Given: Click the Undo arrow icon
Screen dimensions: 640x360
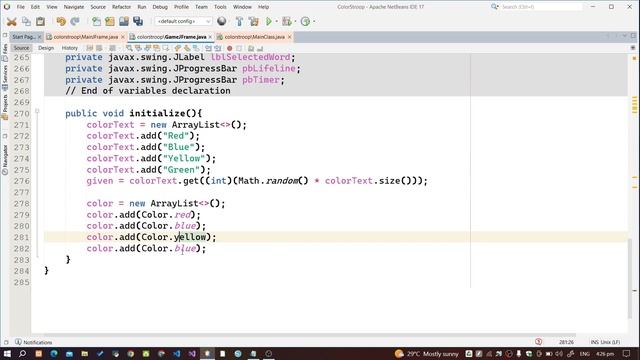Looking at the screenshot, I should click(x=61, y=21).
